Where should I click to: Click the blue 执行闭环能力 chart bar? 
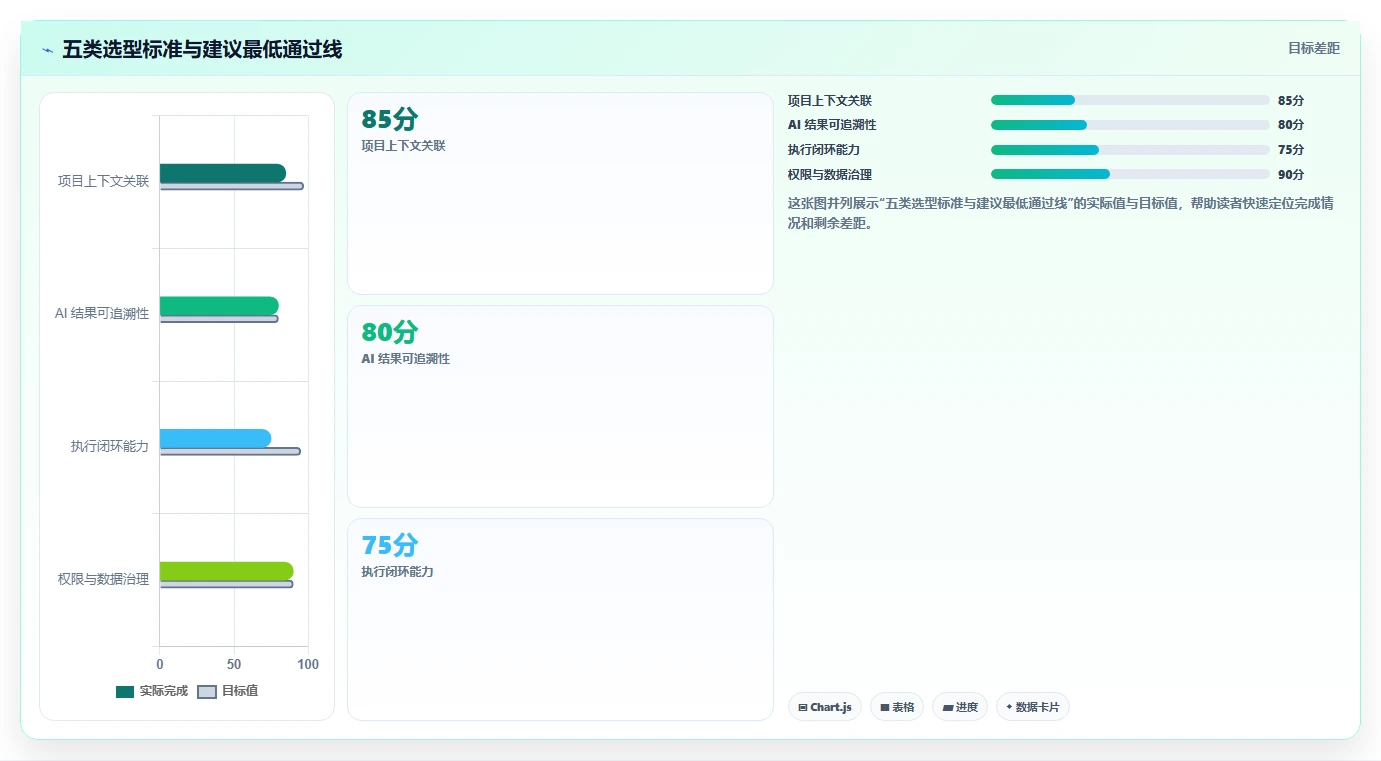(x=215, y=438)
